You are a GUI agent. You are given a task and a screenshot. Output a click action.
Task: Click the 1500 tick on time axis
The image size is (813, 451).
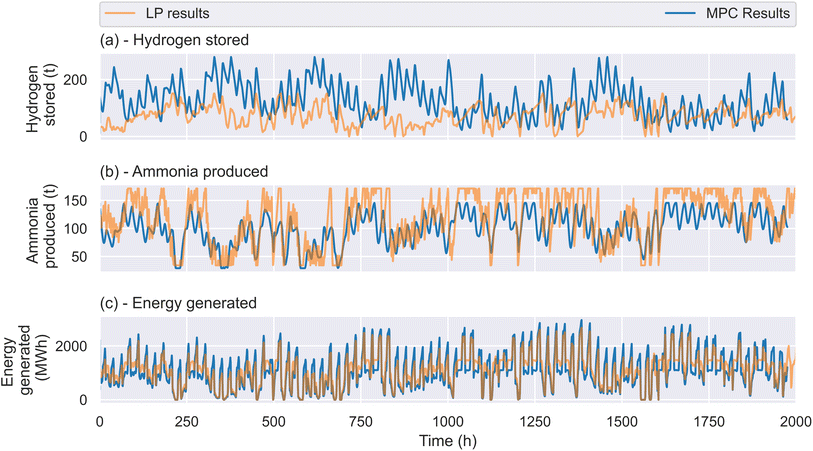point(622,422)
